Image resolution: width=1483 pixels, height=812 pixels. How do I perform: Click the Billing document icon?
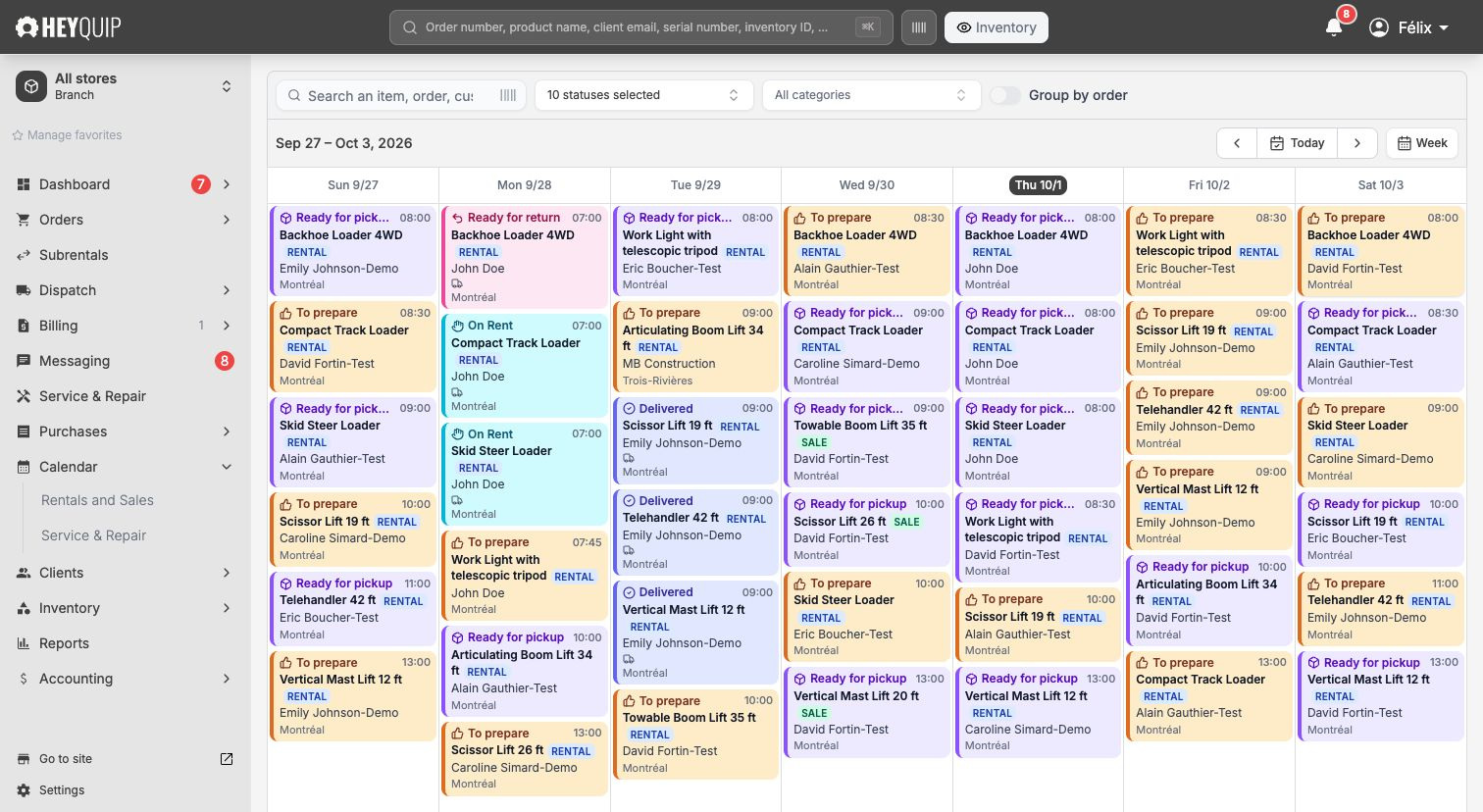tap(24, 326)
